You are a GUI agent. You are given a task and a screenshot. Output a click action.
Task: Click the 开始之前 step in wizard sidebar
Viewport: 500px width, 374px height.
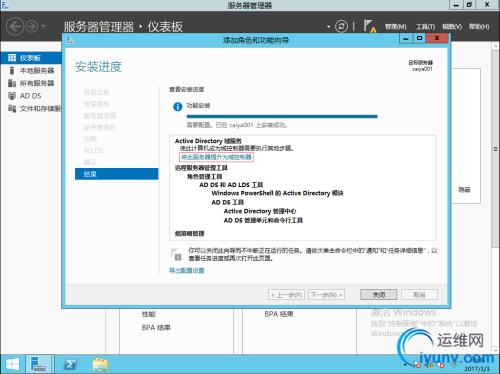[97, 92]
